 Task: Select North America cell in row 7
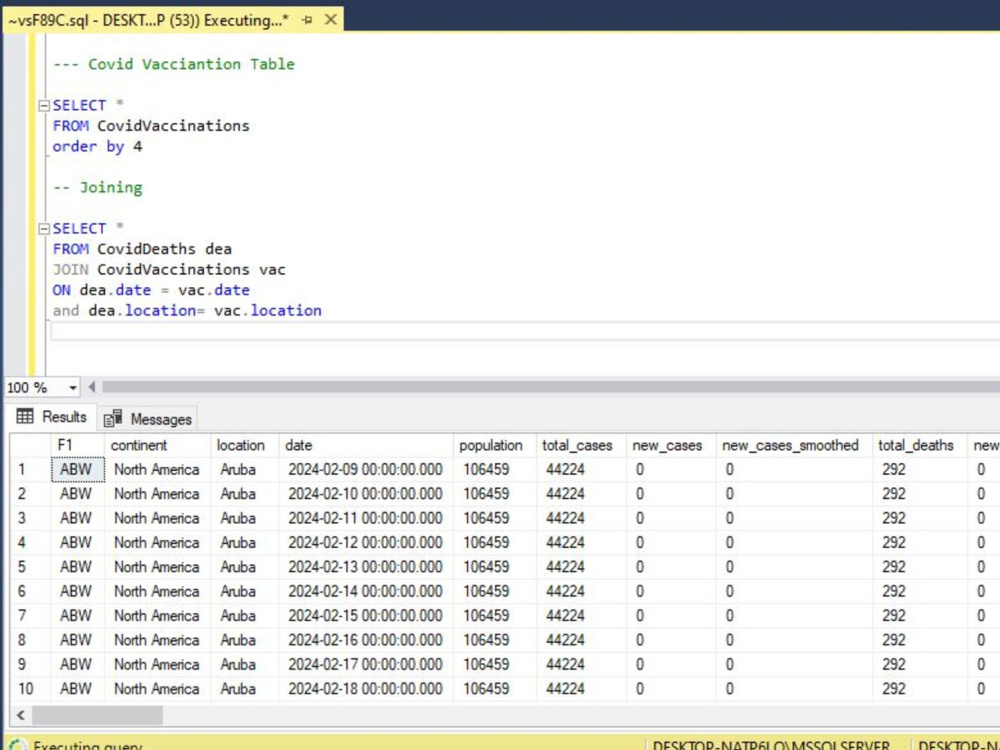tap(158, 615)
